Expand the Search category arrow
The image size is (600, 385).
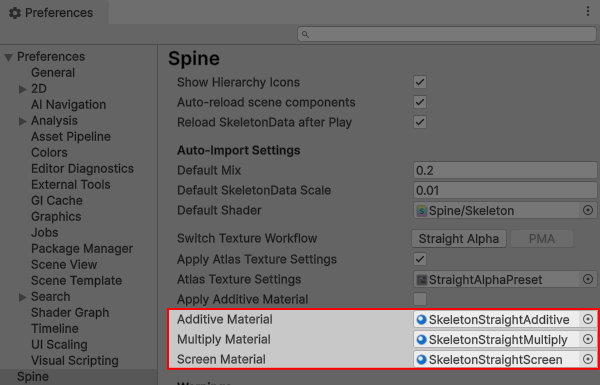tap(23, 297)
